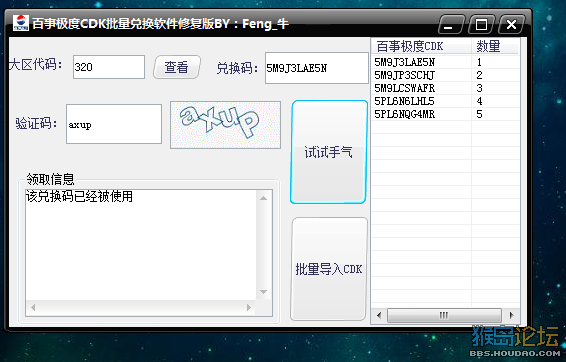The height and width of the screenshot is (362, 566).
Task: Click the CDK list horizontal scrollbar thumb
Action: tap(444, 315)
